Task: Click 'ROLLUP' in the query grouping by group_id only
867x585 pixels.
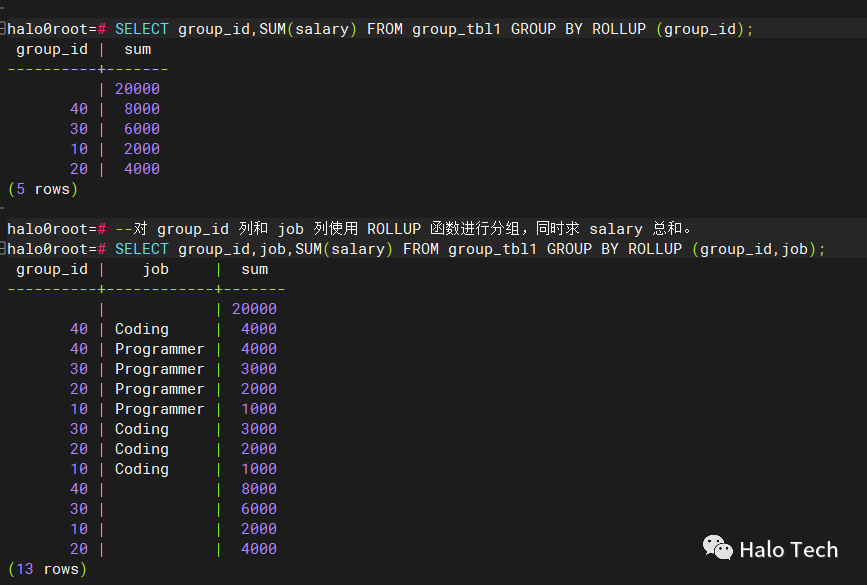Action: [x=619, y=29]
